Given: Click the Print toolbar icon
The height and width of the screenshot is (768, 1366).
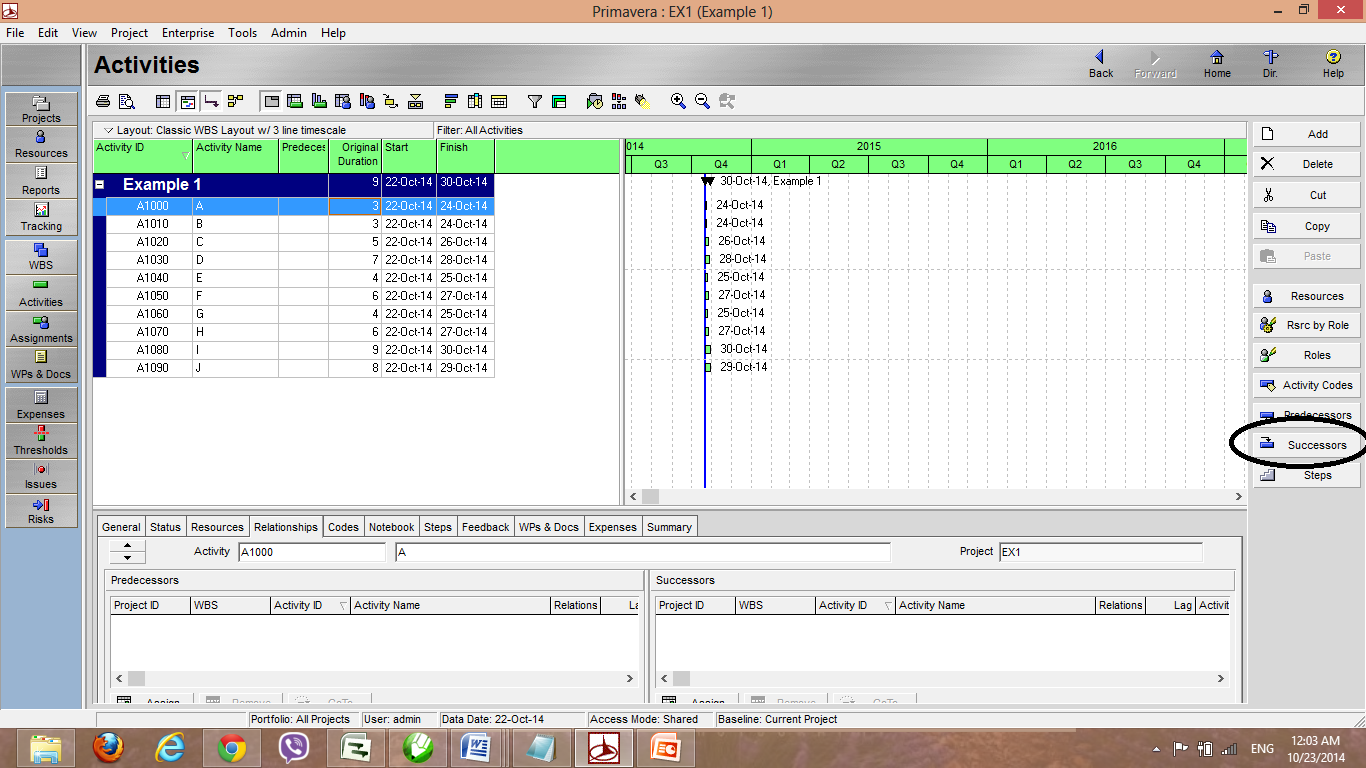Looking at the screenshot, I should point(102,101).
